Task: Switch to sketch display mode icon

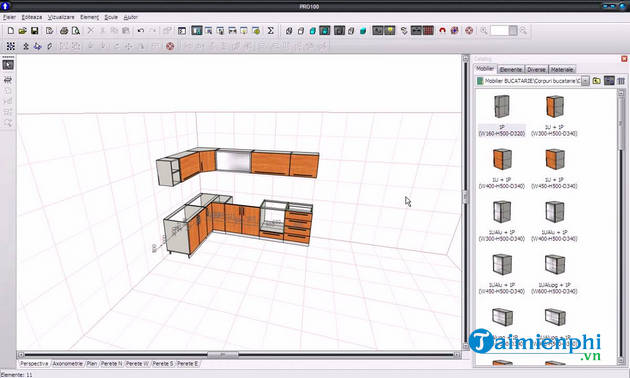Action: pos(301,31)
